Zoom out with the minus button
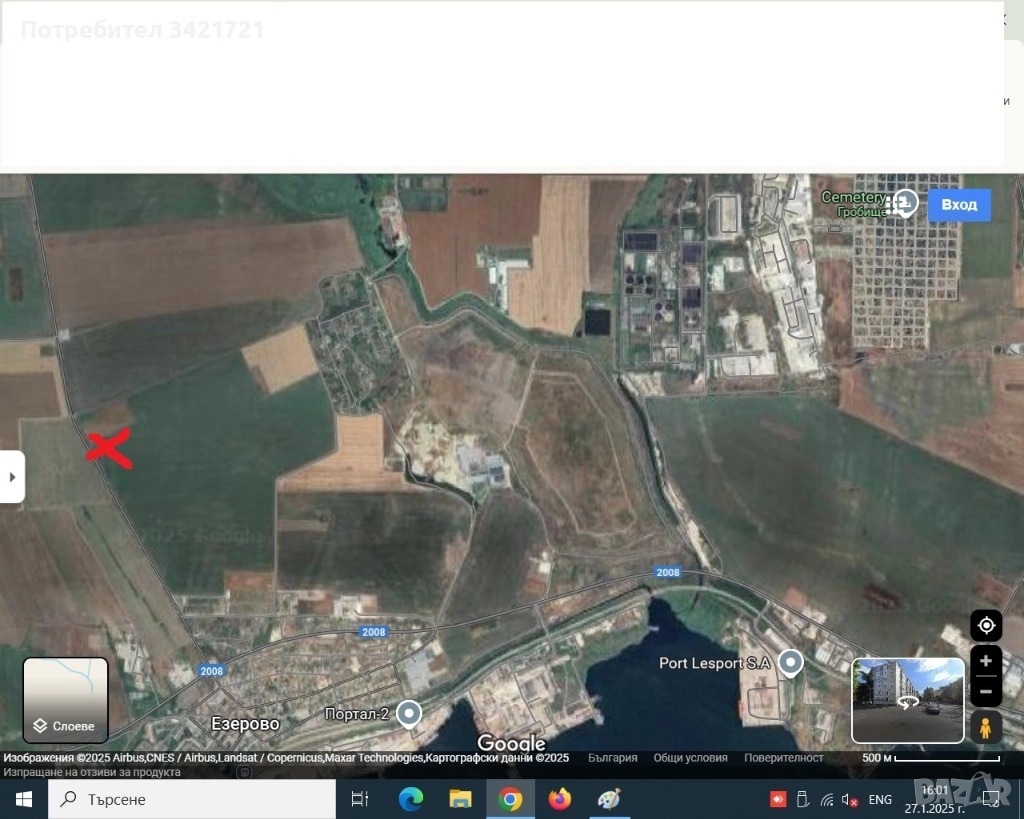The height and width of the screenshot is (819, 1024). click(986, 691)
